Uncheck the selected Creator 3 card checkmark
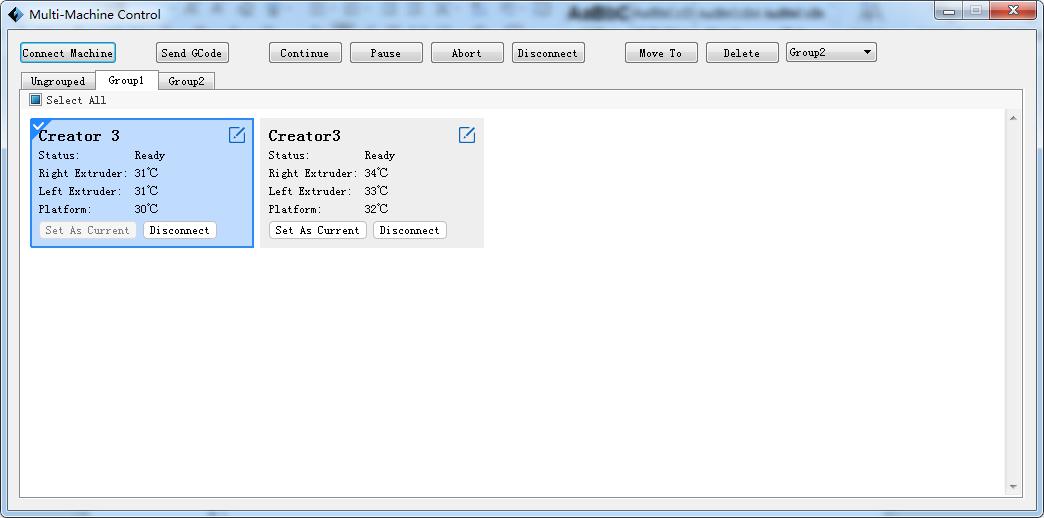This screenshot has width=1044, height=518. pos(39,126)
